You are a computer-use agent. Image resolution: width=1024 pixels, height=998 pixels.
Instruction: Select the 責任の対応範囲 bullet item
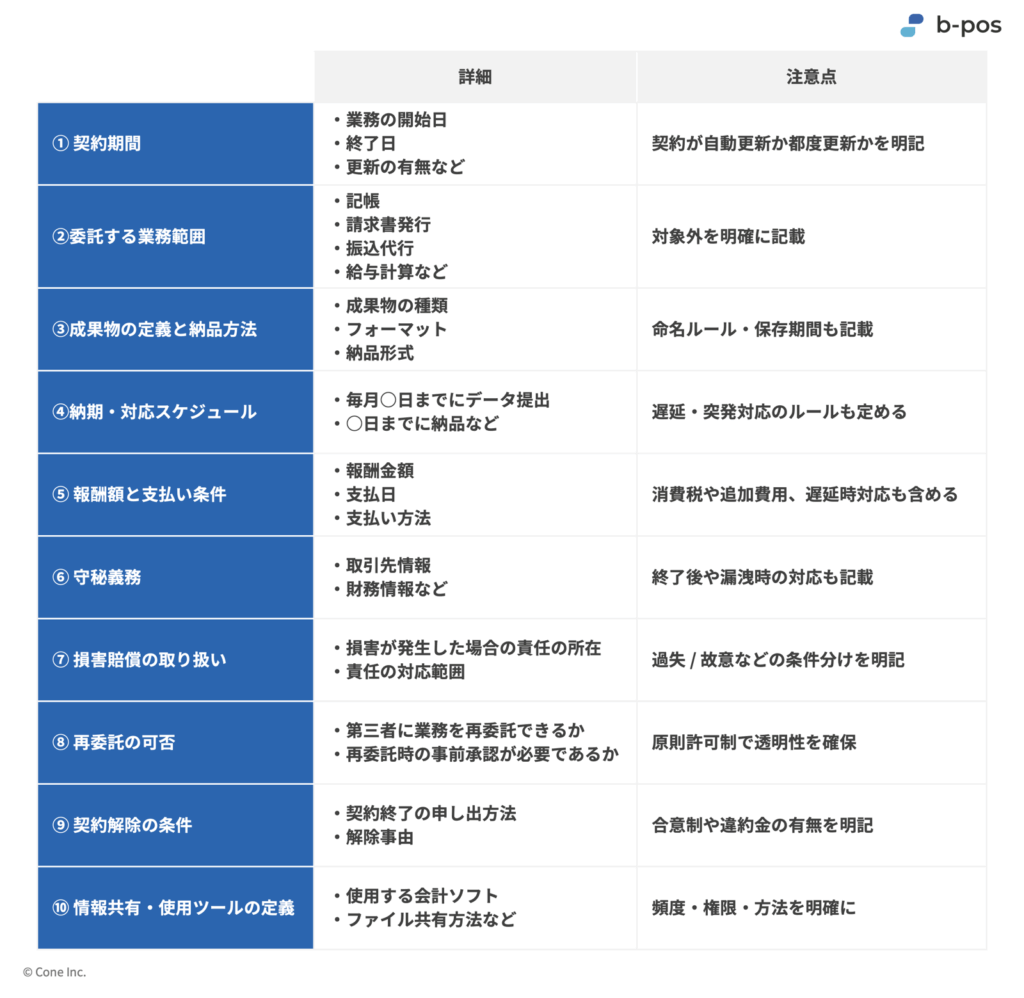[399, 671]
